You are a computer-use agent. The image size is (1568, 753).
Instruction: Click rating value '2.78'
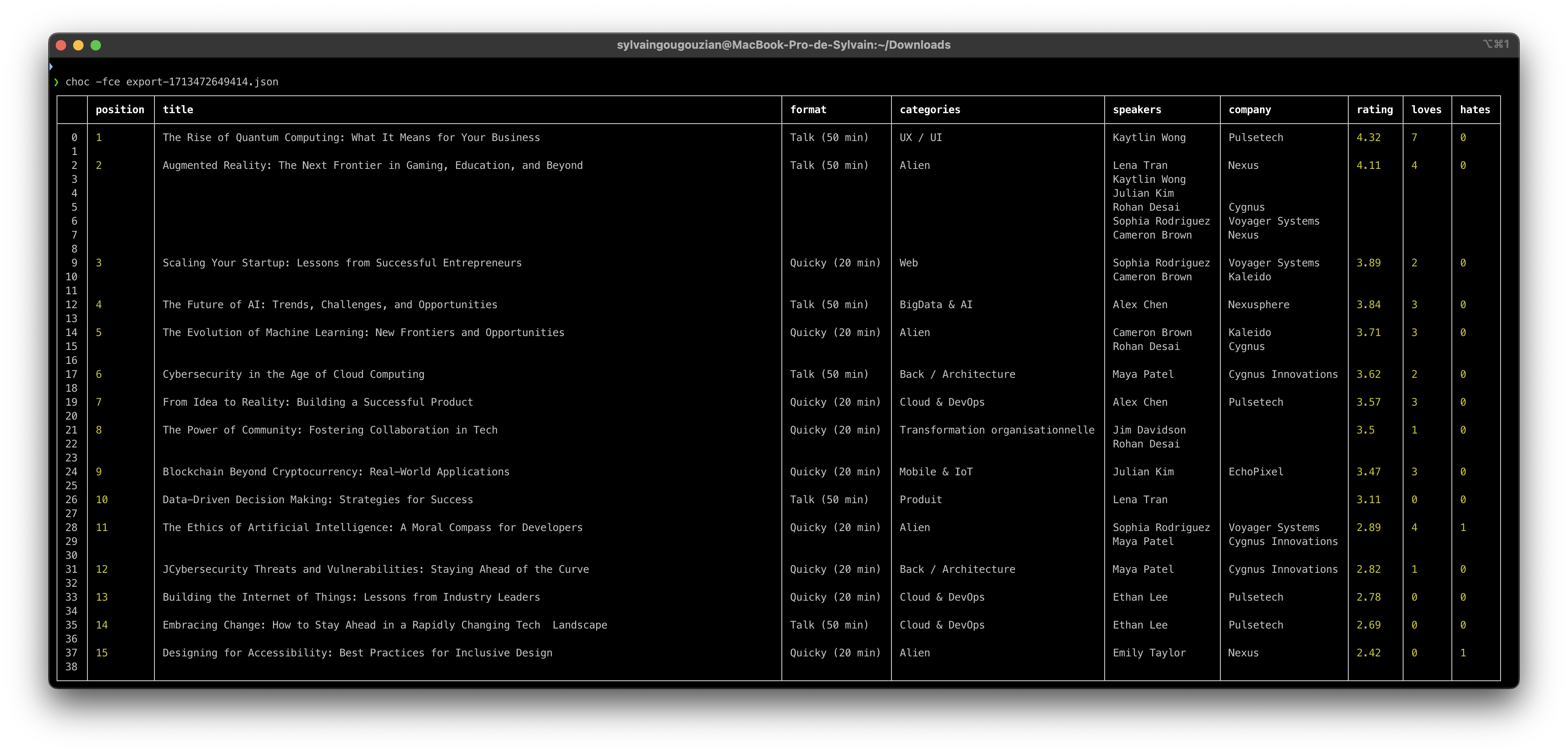pyautogui.click(x=1368, y=597)
